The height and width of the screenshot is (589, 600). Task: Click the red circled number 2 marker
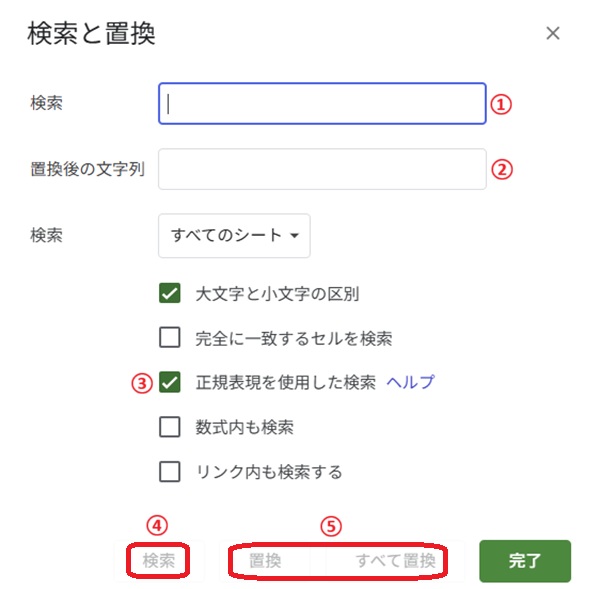502,169
